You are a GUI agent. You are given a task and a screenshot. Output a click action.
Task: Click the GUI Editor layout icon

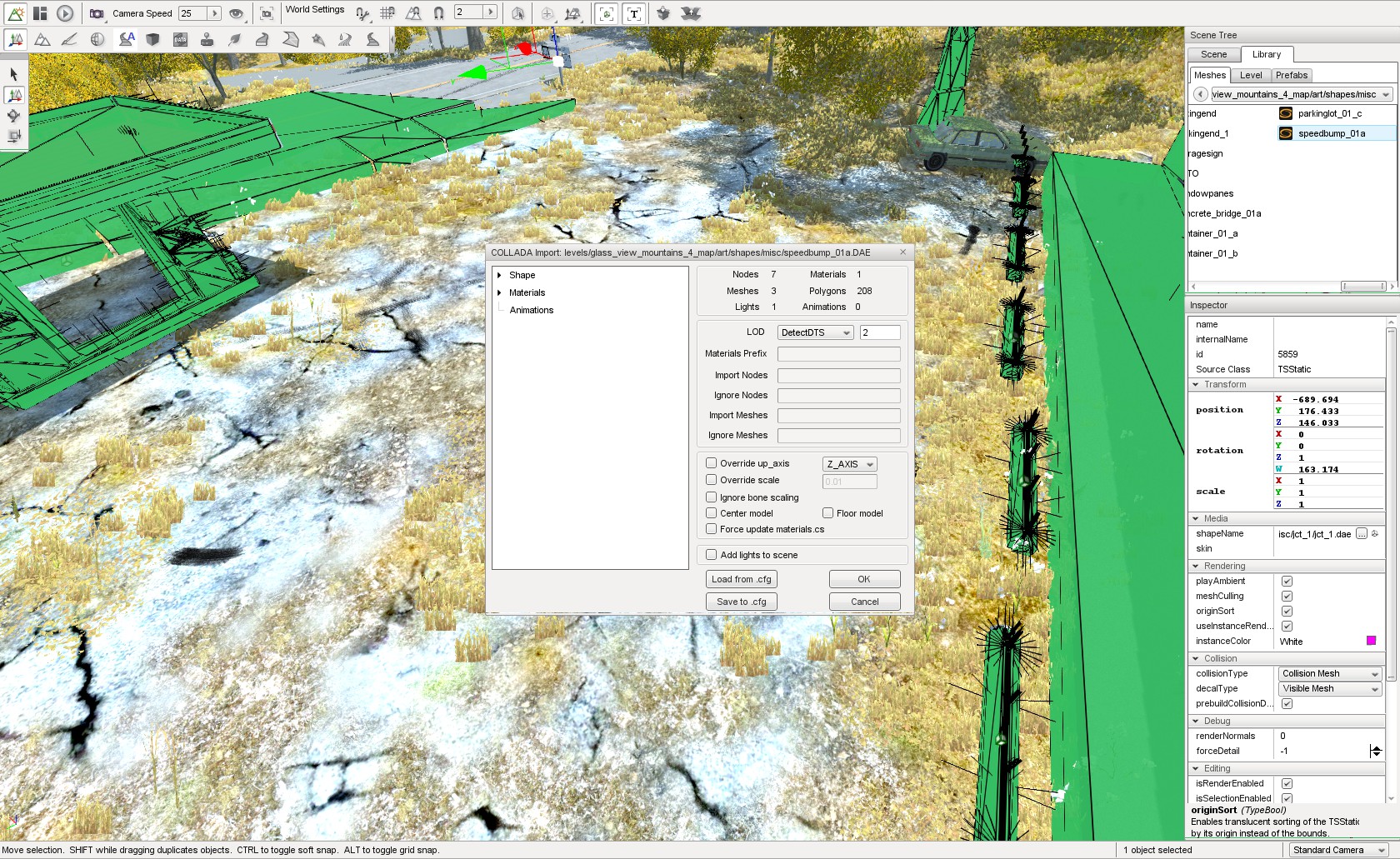point(40,13)
